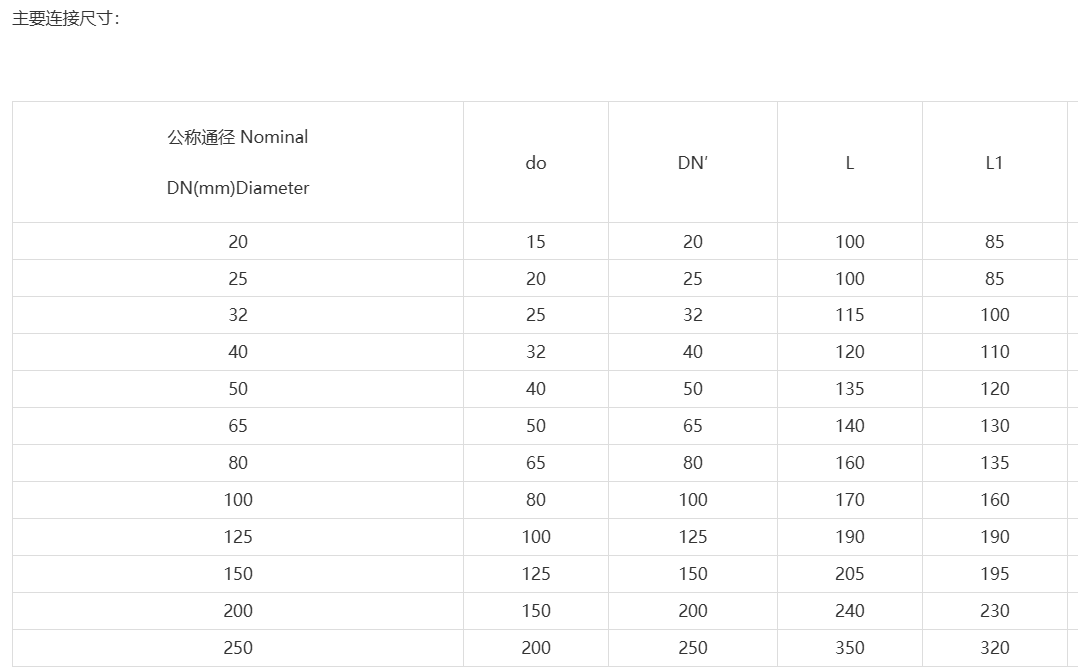This screenshot has height=670, width=1078.
Task: Select nominal diameter 20 cell in first row
Action: point(238,241)
